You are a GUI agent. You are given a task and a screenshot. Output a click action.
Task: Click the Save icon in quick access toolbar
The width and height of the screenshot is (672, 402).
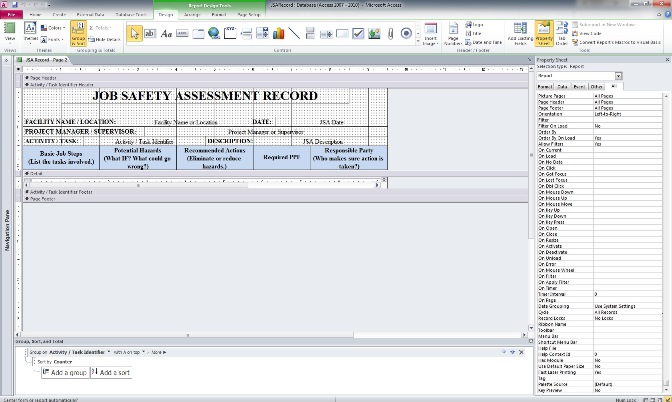[15, 5]
